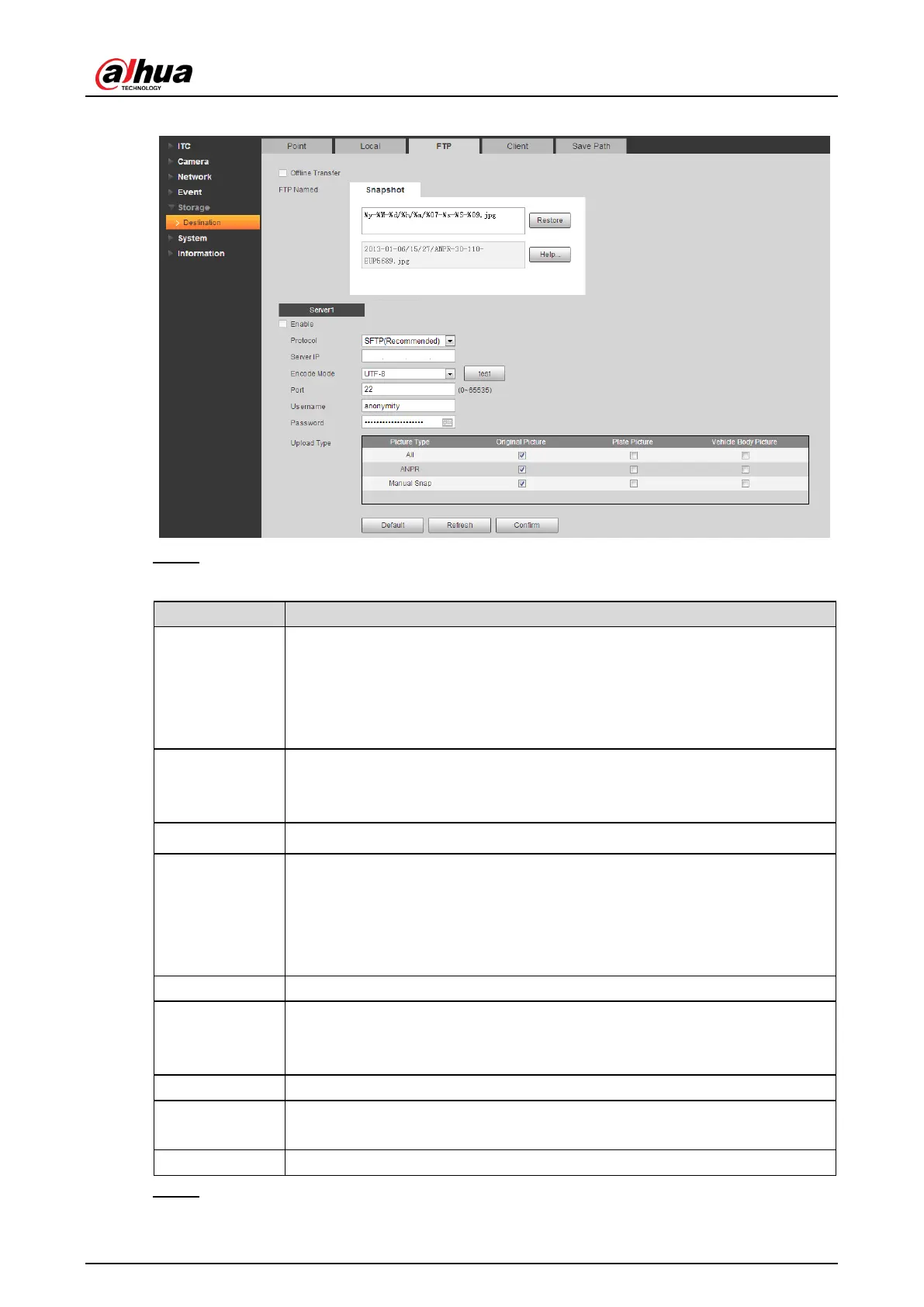Click the 'Plate Picture' column header
The image size is (924, 1307).
pos(632,442)
